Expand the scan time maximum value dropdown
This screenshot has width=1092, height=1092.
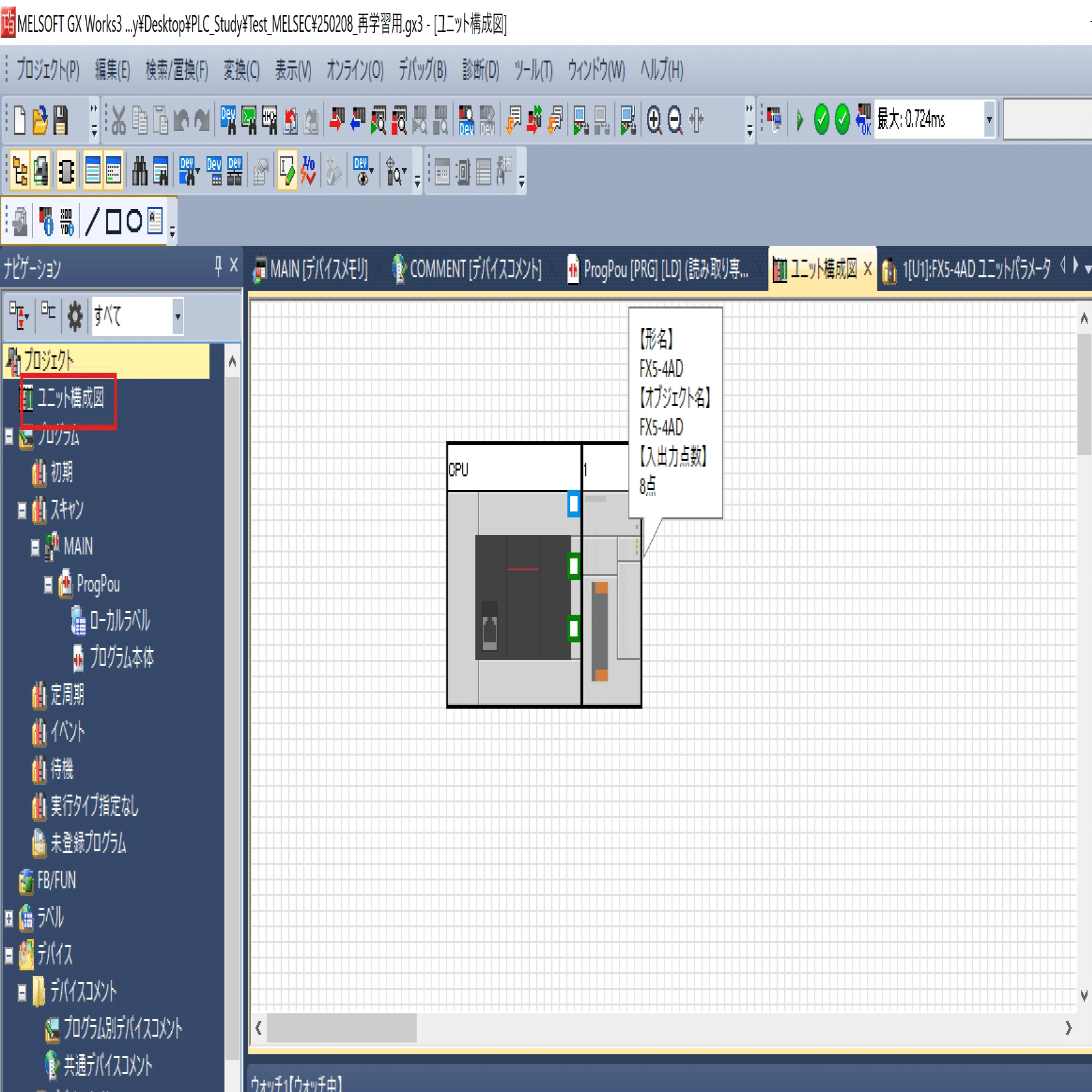989,120
